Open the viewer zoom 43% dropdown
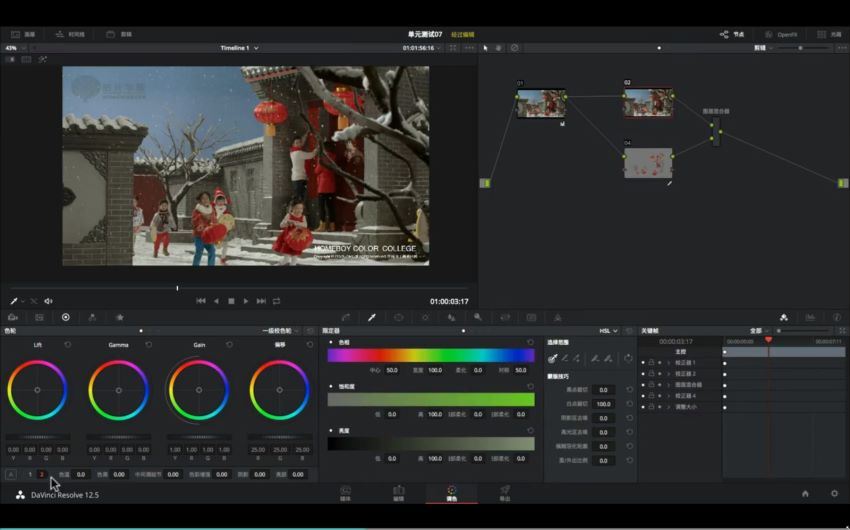This screenshot has height=530, width=850. coord(15,48)
